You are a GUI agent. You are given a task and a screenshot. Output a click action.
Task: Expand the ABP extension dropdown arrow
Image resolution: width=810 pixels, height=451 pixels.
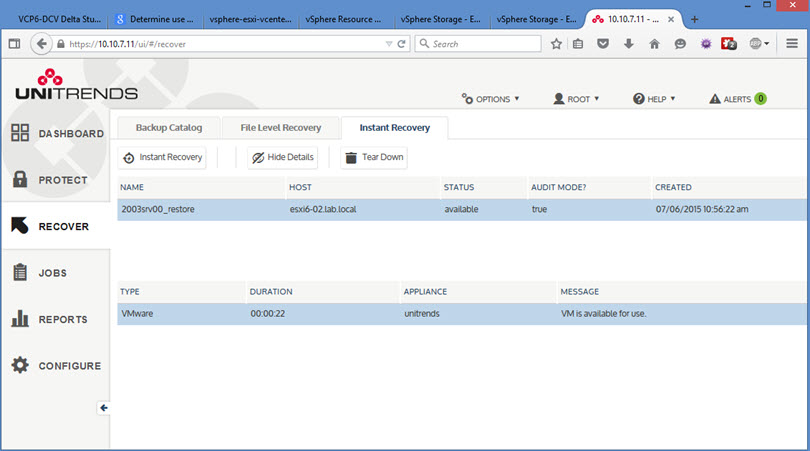pyautogui.click(x=767, y=44)
